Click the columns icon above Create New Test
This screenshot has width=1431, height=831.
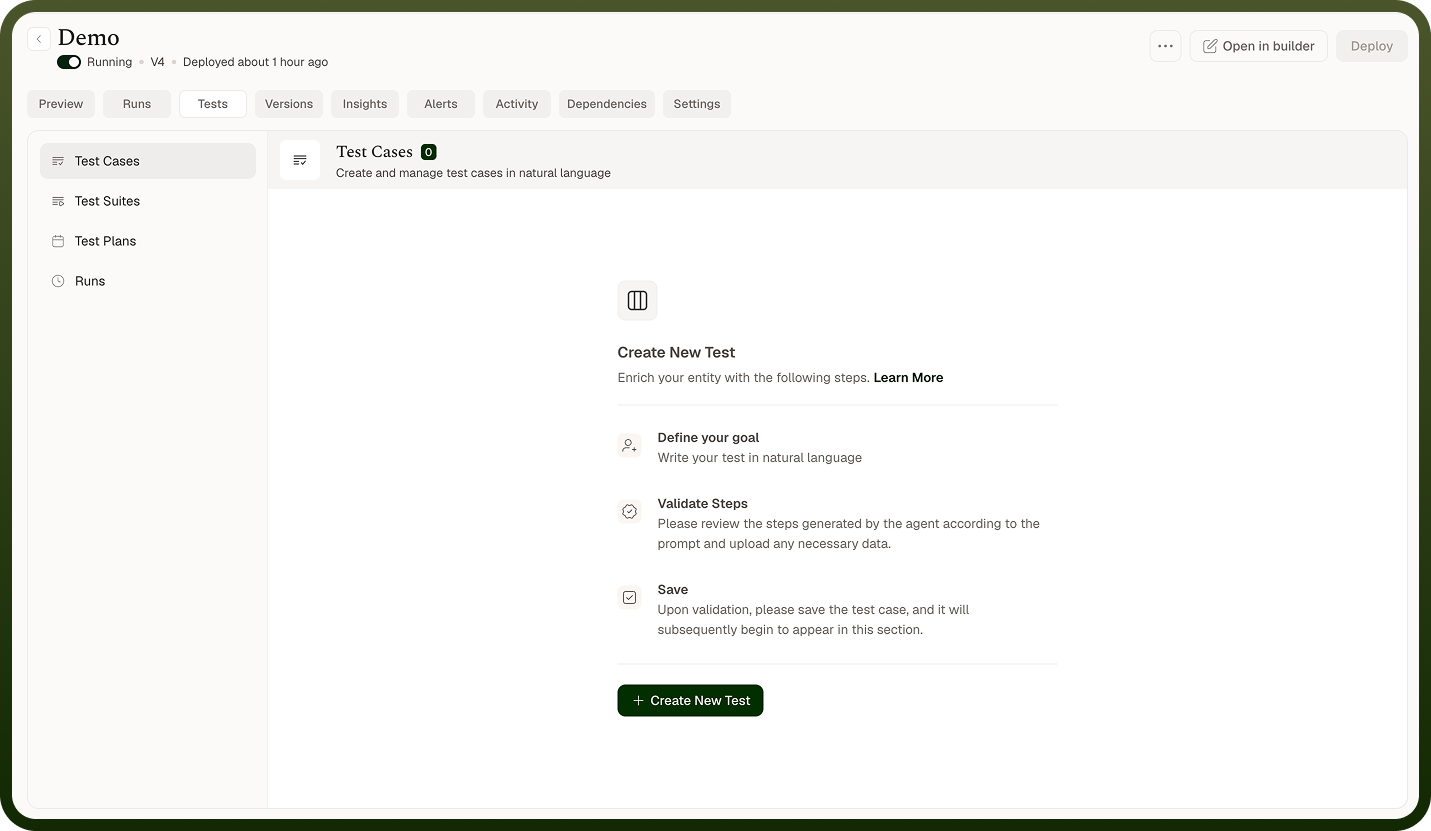pyautogui.click(x=637, y=300)
